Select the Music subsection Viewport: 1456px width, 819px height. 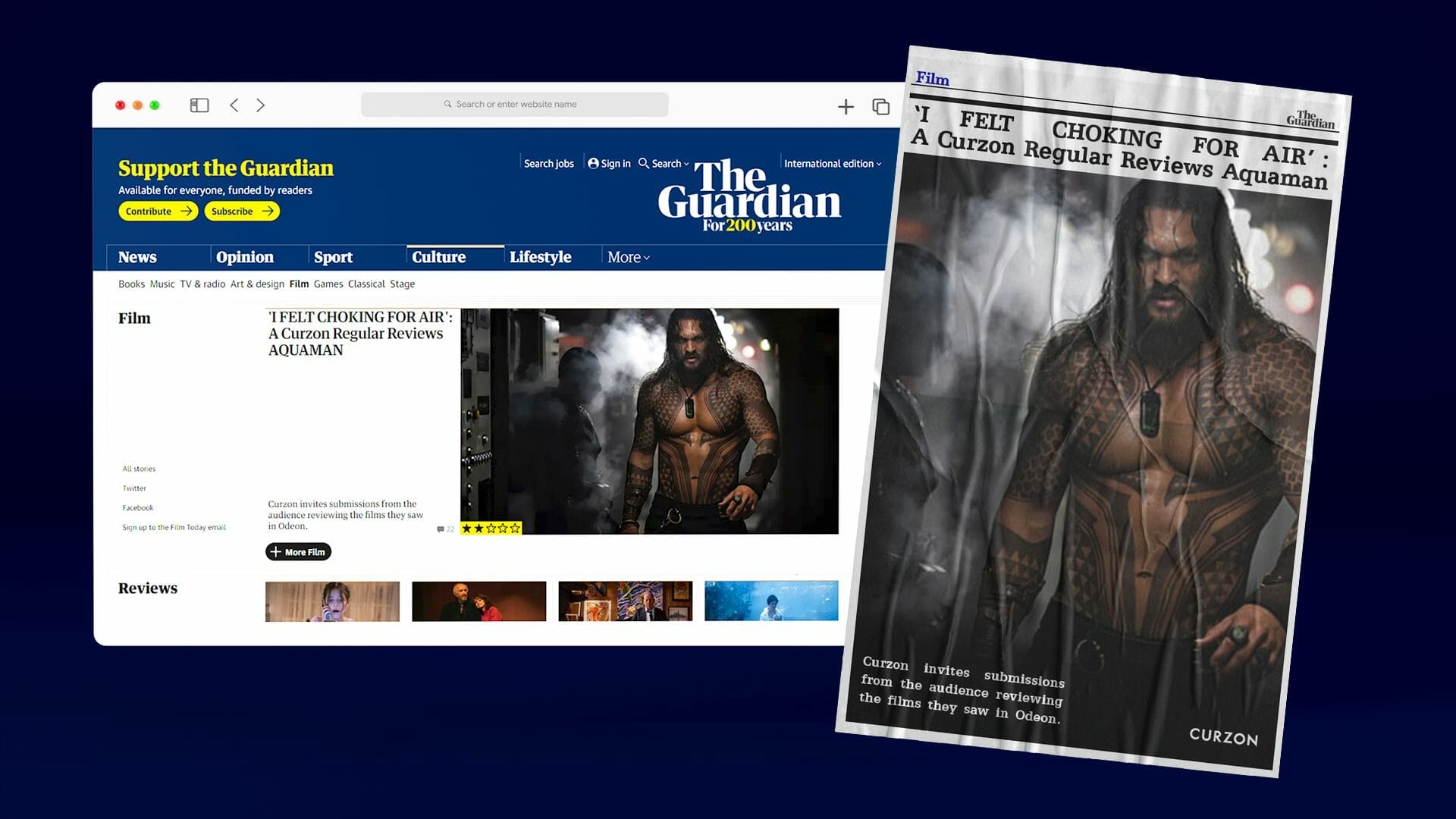click(162, 284)
